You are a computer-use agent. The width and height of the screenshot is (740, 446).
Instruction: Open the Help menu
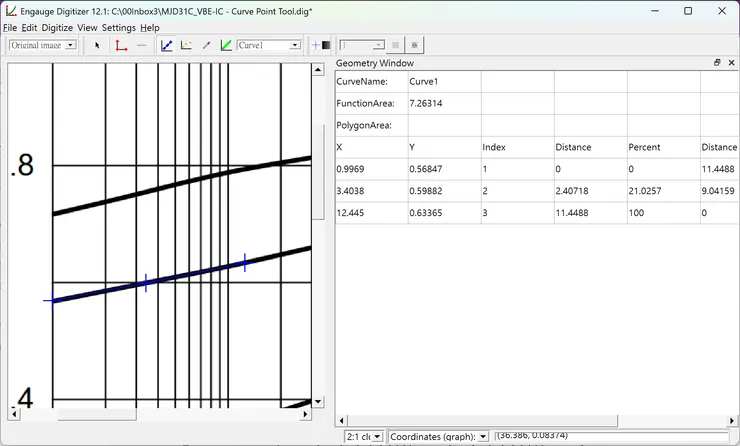click(x=150, y=28)
